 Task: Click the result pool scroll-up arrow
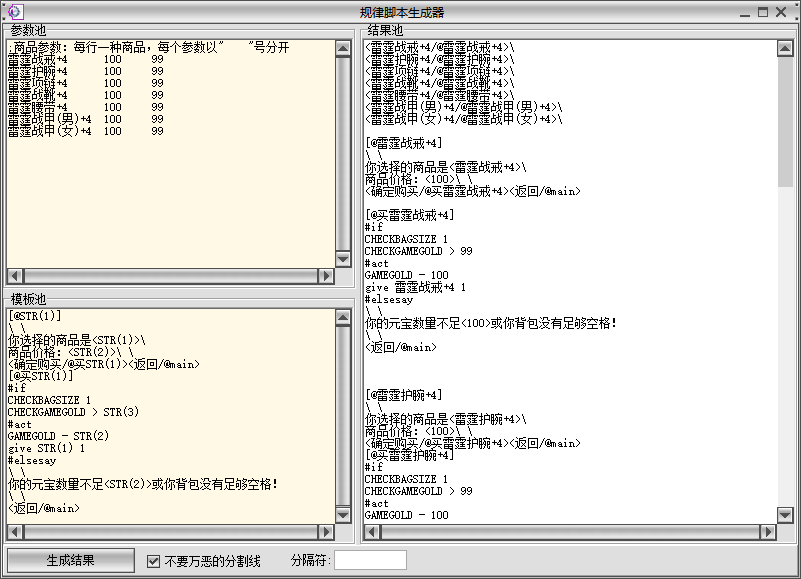pyautogui.click(x=785, y=47)
